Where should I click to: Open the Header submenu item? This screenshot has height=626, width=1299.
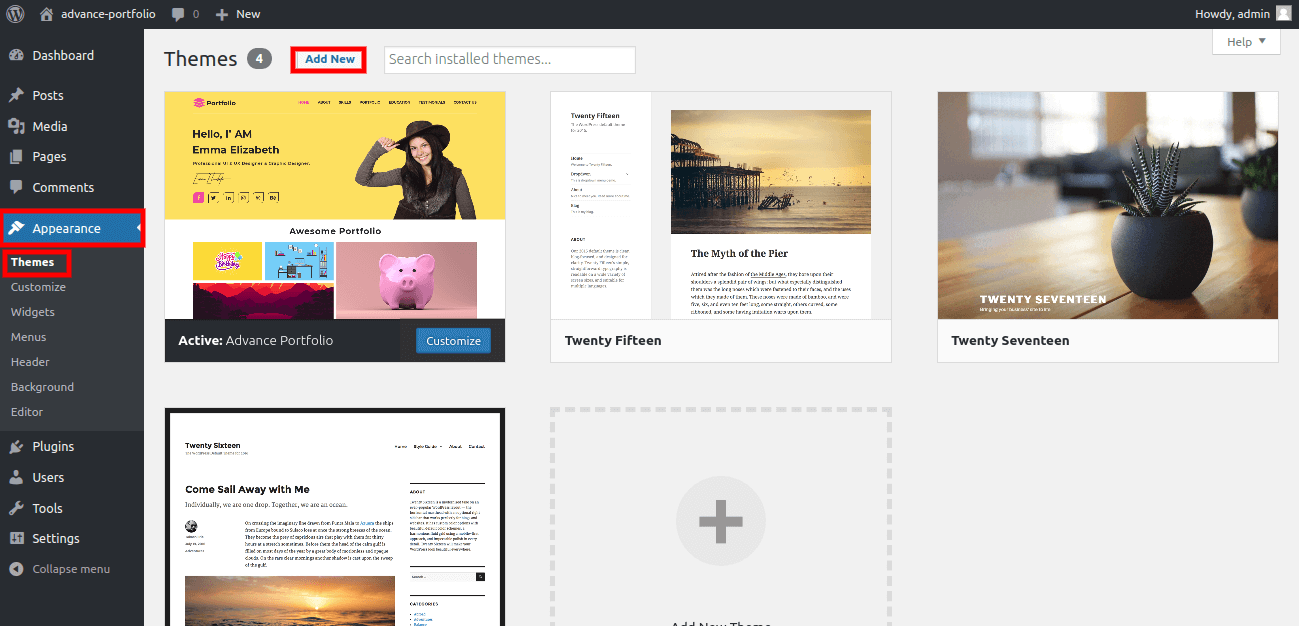(30, 362)
